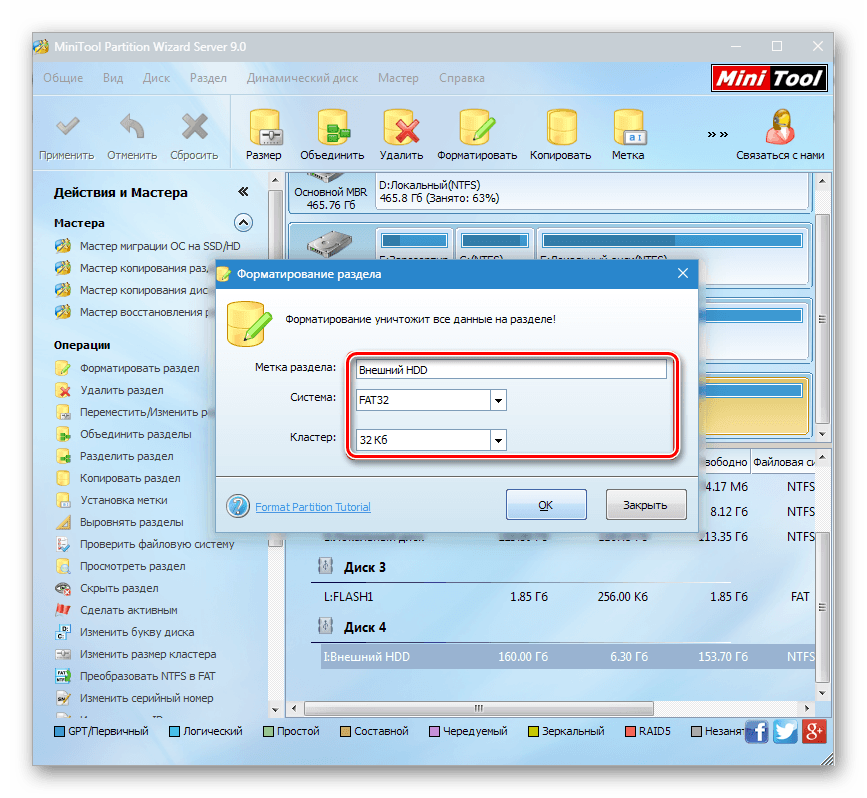Select the I:Внешний HDD partition row
The width and height of the screenshot is (867, 798).
567,657
